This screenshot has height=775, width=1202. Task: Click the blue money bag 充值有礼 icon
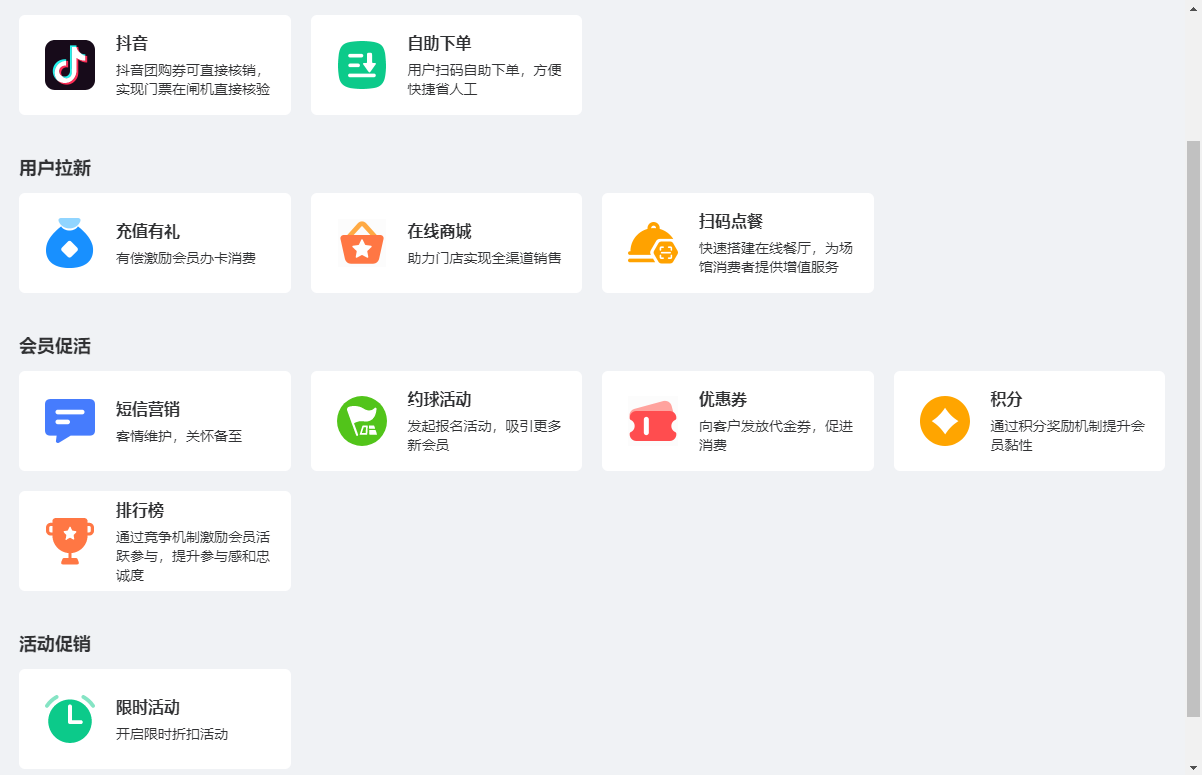coord(70,243)
